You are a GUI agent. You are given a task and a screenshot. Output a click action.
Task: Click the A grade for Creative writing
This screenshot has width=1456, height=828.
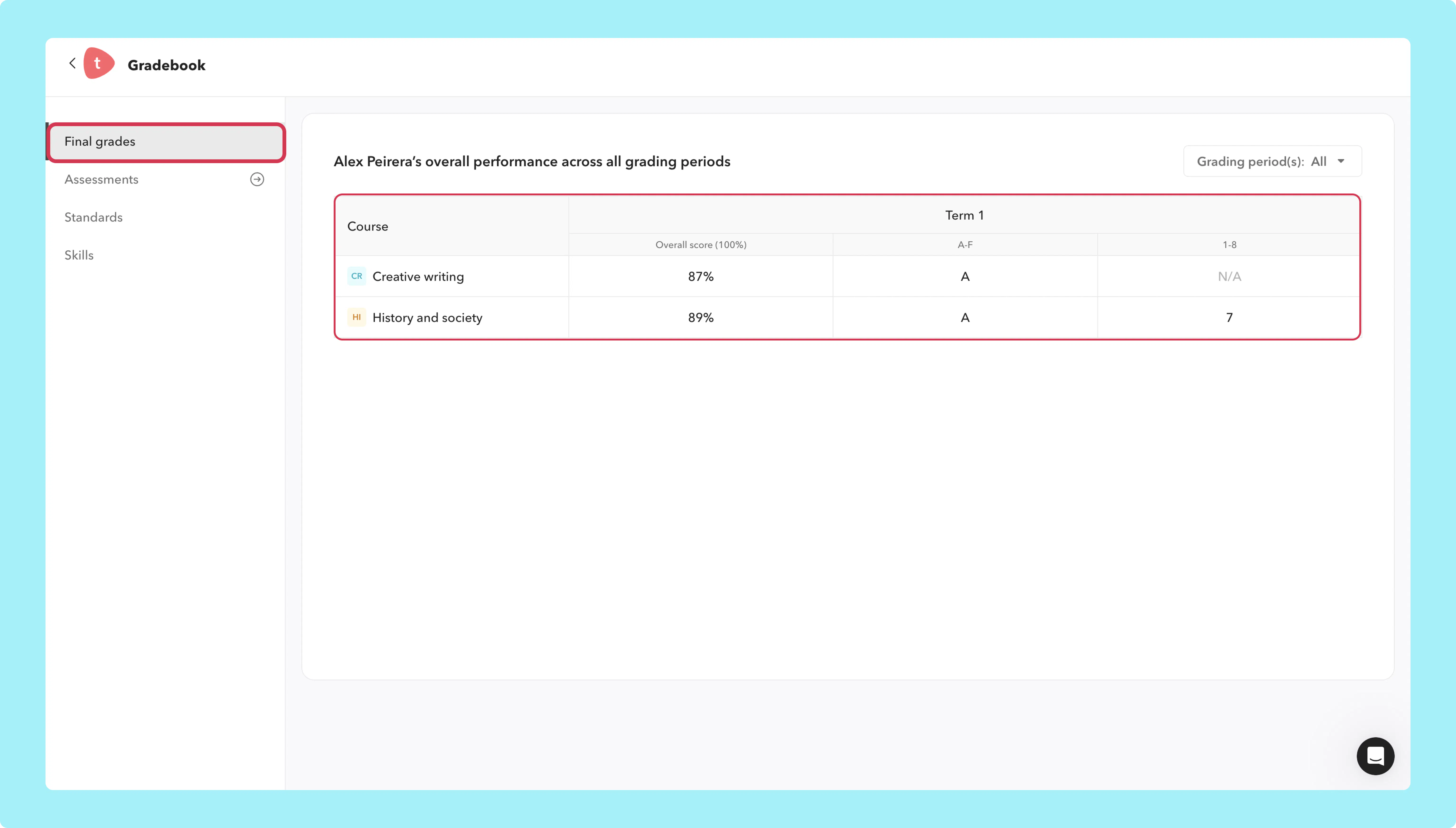pyautogui.click(x=965, y=276)
